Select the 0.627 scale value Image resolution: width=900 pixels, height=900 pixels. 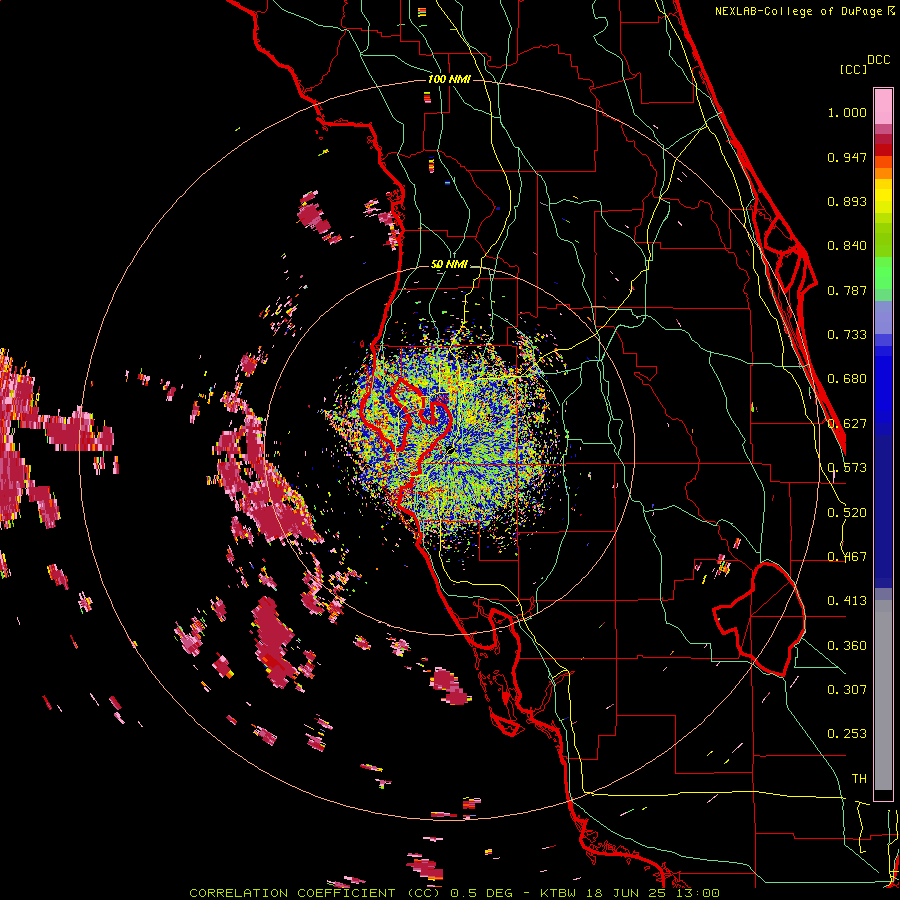click(x=847, y=424)
